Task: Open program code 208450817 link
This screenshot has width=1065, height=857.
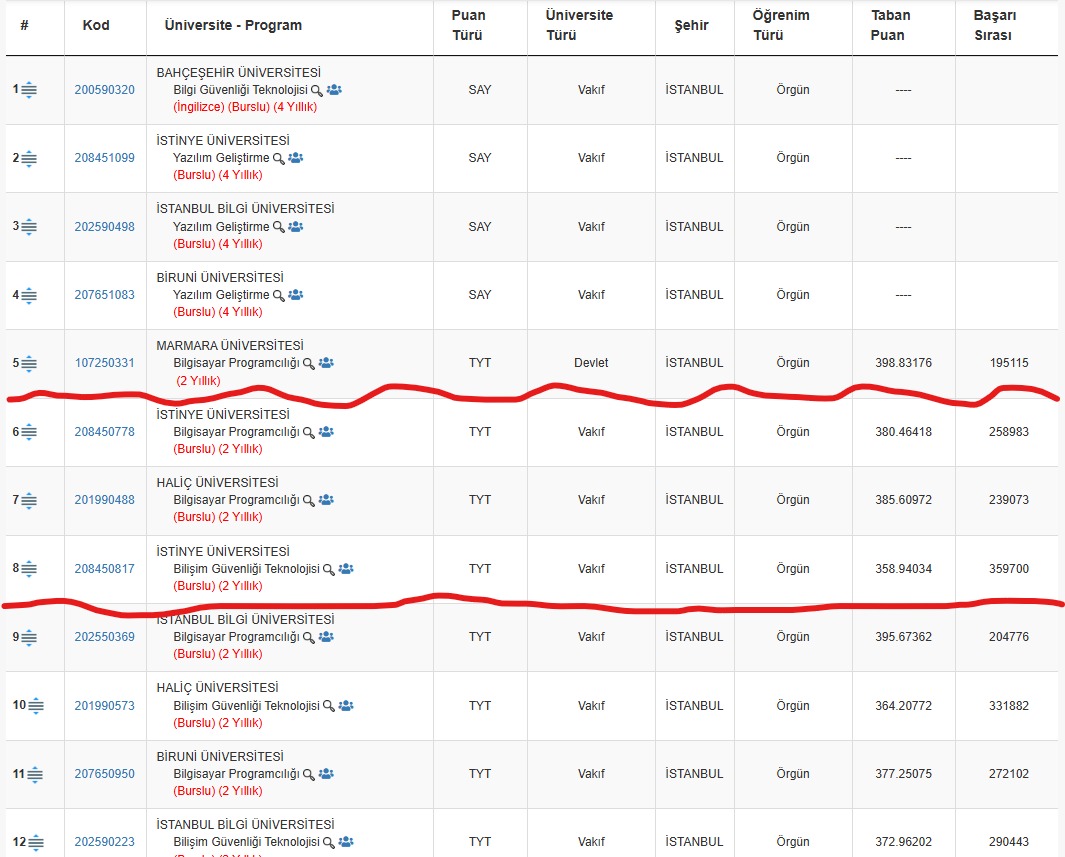Action: click(105, 569)
